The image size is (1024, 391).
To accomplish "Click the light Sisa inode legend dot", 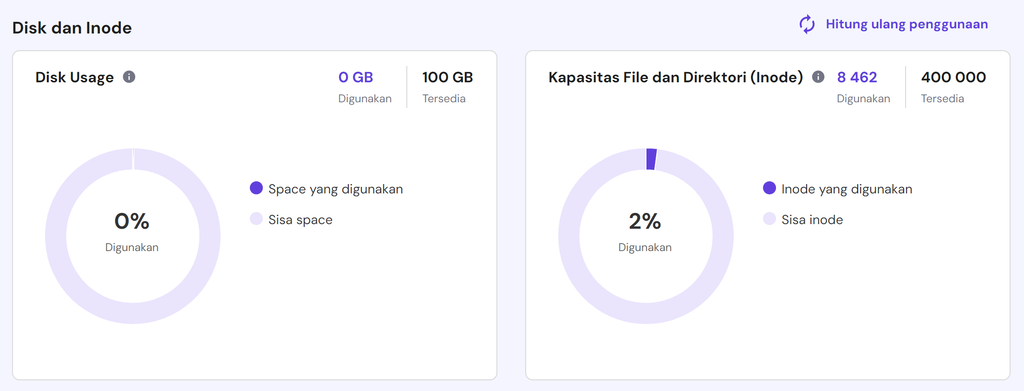I will [x=769, y=219].
